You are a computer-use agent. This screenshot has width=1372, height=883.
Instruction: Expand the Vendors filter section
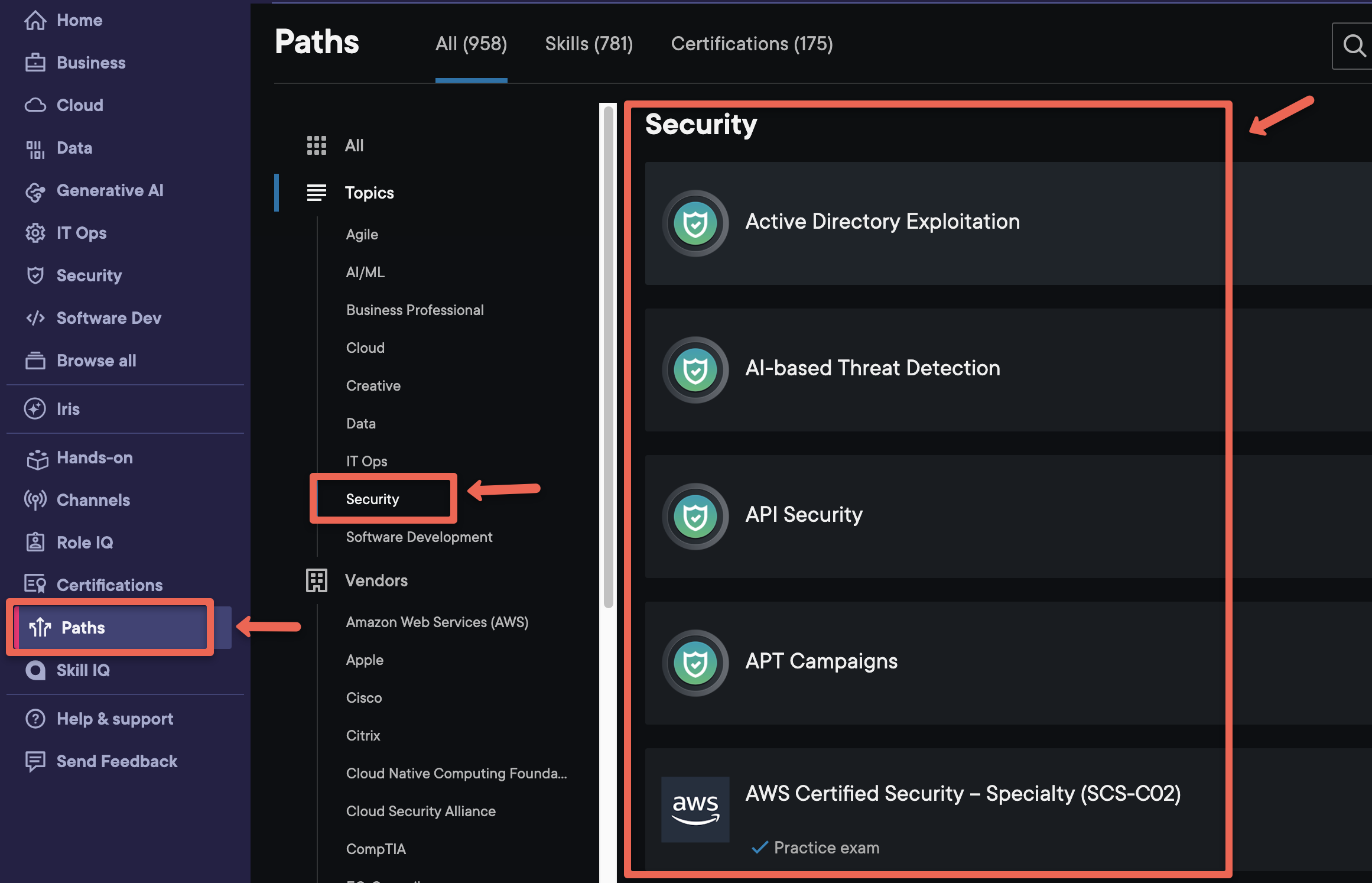(x=376, y=580)
